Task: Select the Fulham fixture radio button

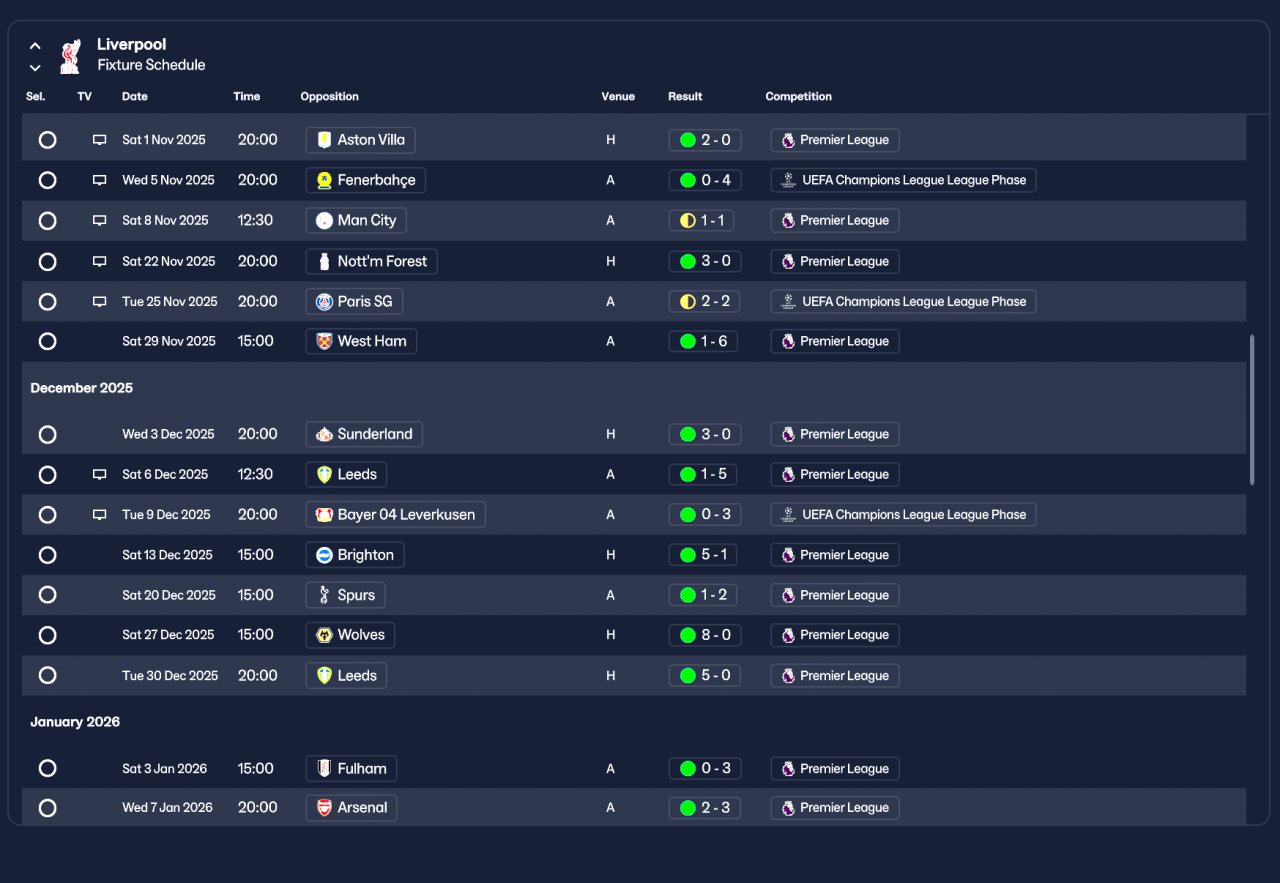Action: point(47,769)
